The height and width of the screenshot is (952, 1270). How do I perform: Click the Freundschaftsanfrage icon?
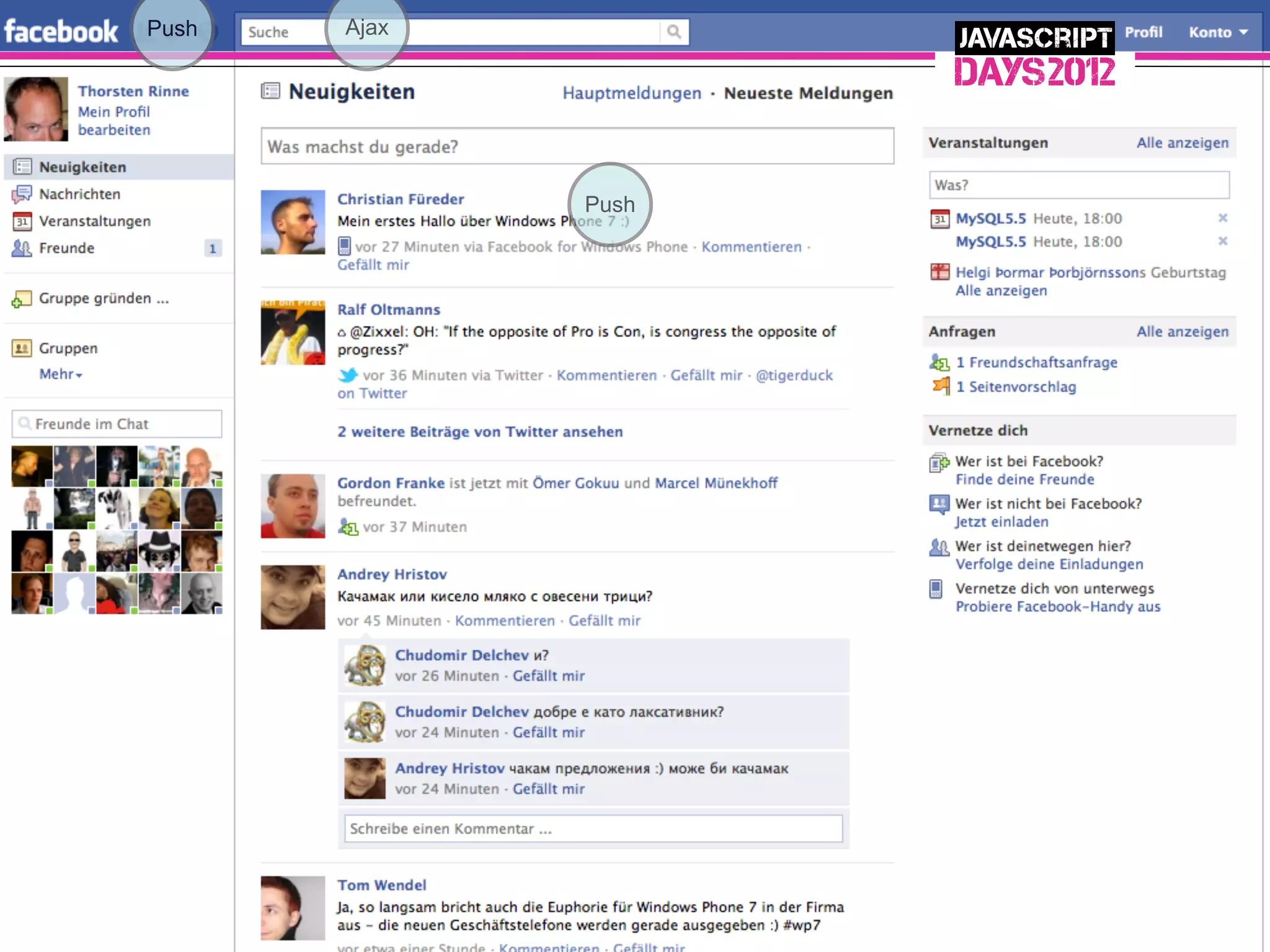(x=939, y=363)
